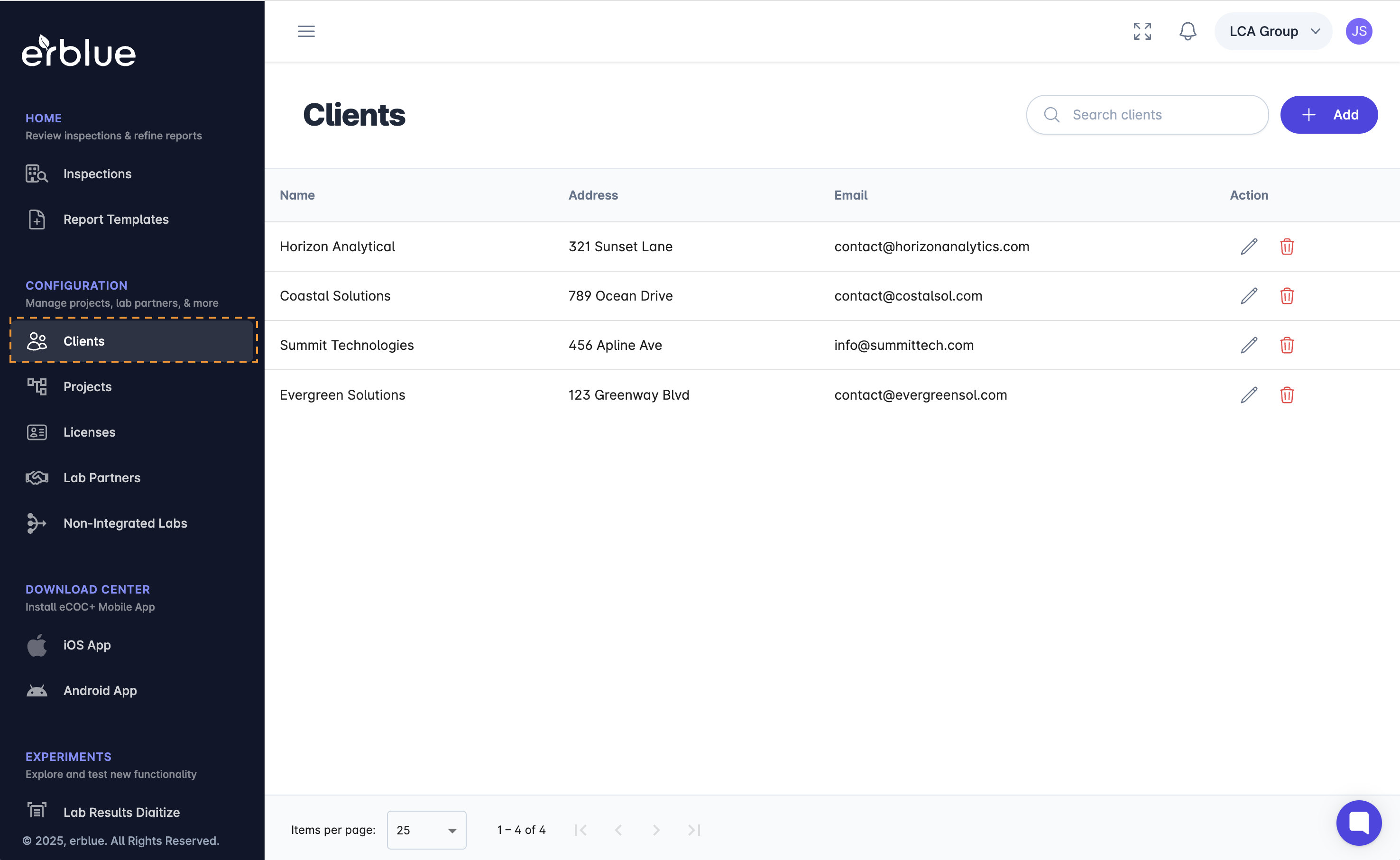1400x860 pixels.
Task: Open Non-Integrated Labs in sidebar
Action: 125,523
